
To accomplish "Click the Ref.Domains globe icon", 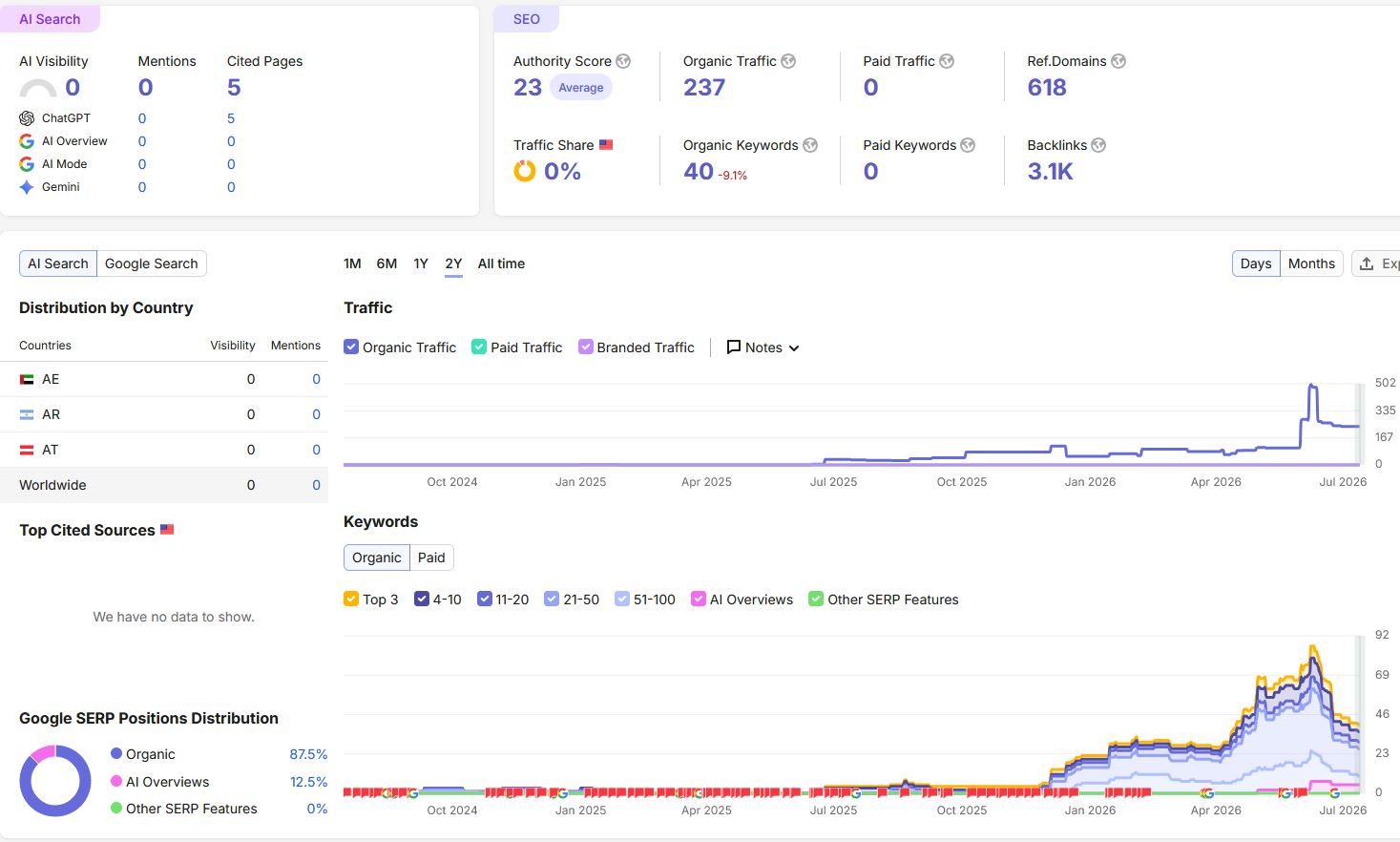I will 1118,61.
